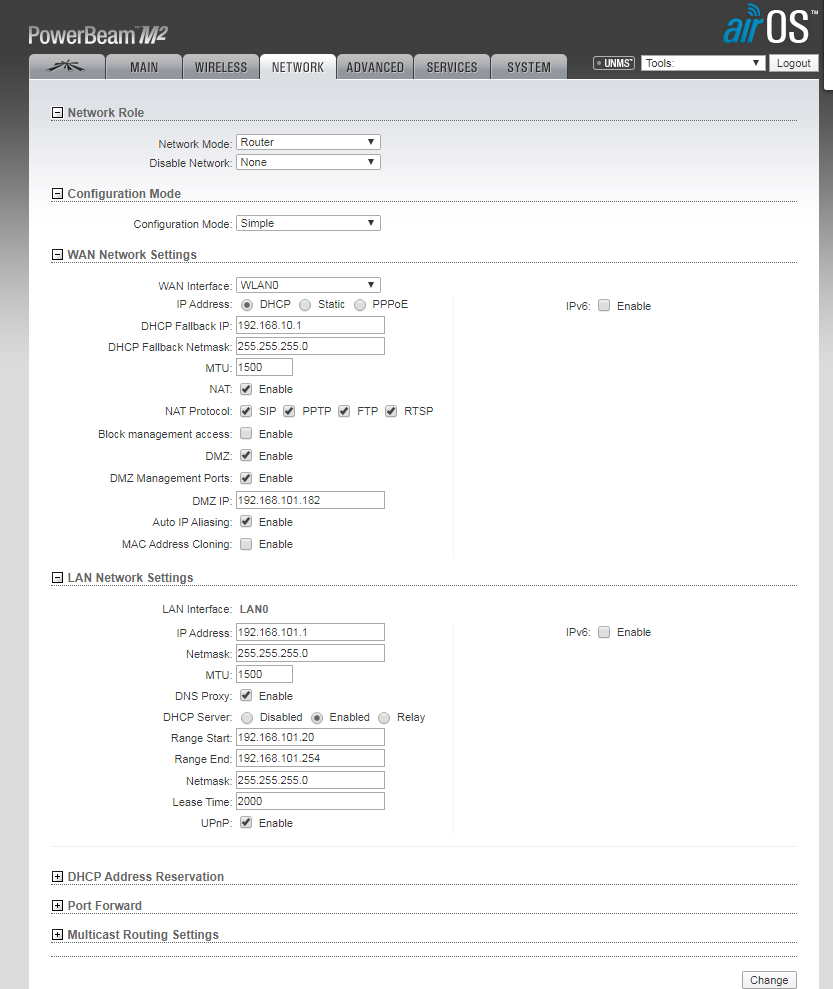The height and width of the screenshot is (989, 833).
Task: Enable MAC Address Cloning checkbox
Action: pos(246,544)
